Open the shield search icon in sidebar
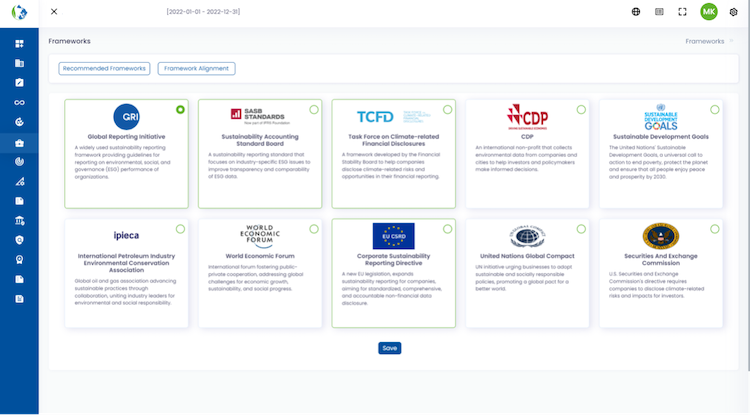750x417 pixels. [x=19, y=240]
